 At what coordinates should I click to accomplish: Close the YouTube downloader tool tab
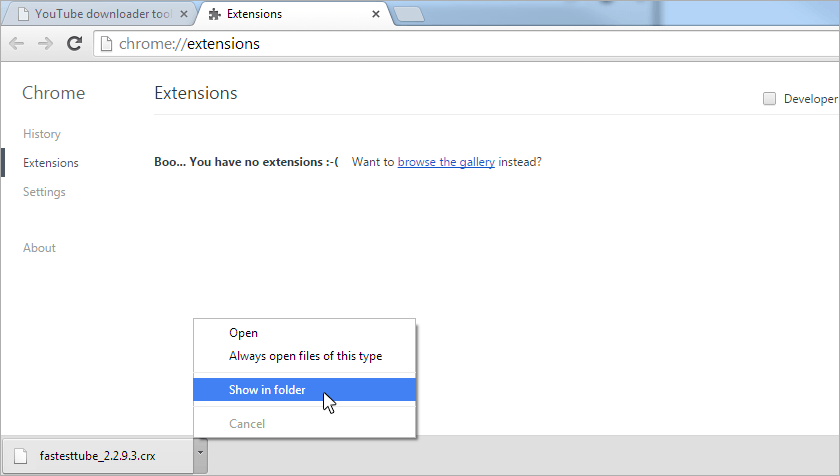tap(181, 15)
